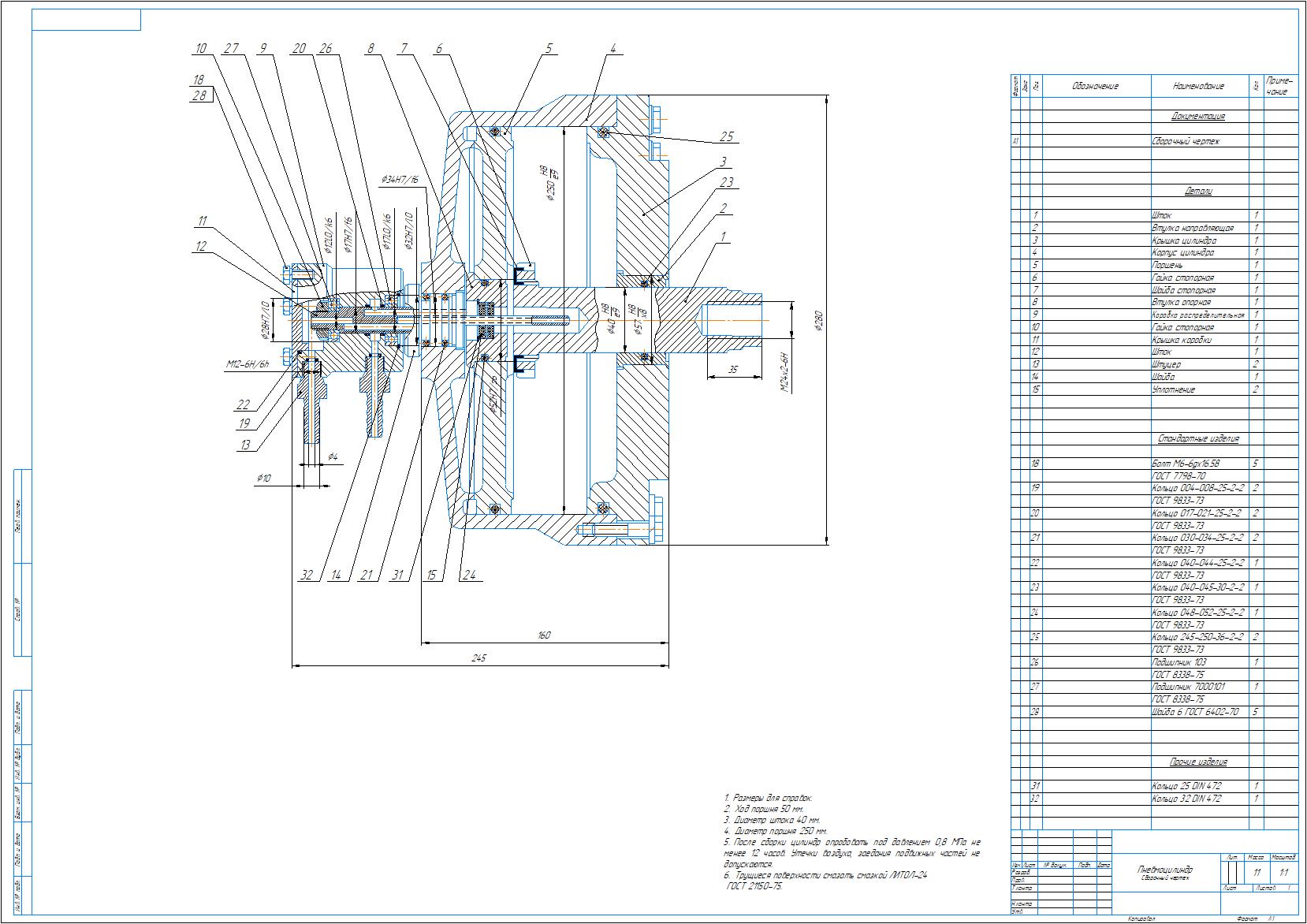Click the 'Стандартные изделия' table heading
Screen dimensions: 1307x924
1197,439
